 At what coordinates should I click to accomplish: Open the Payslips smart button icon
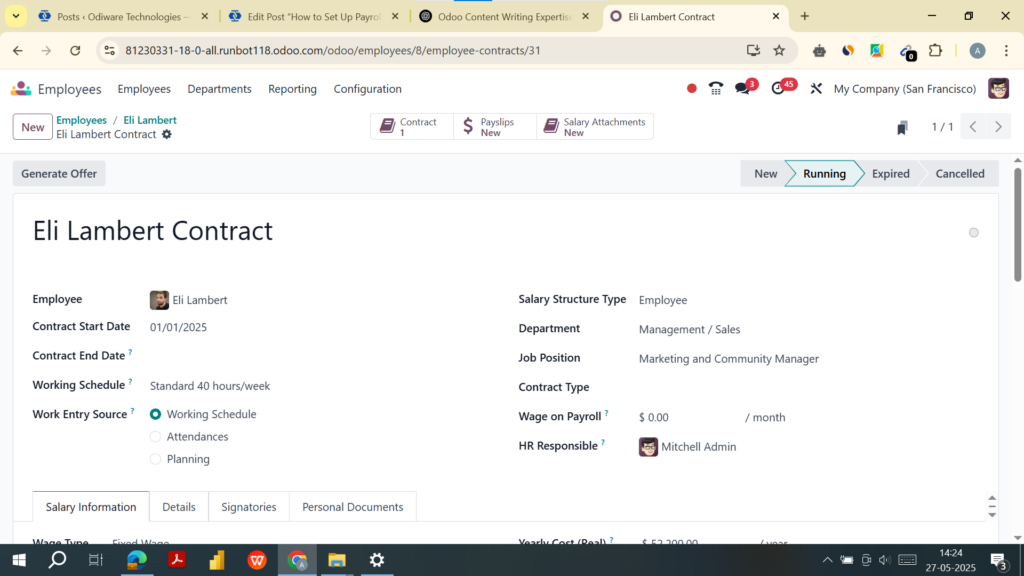click(468, 126)
